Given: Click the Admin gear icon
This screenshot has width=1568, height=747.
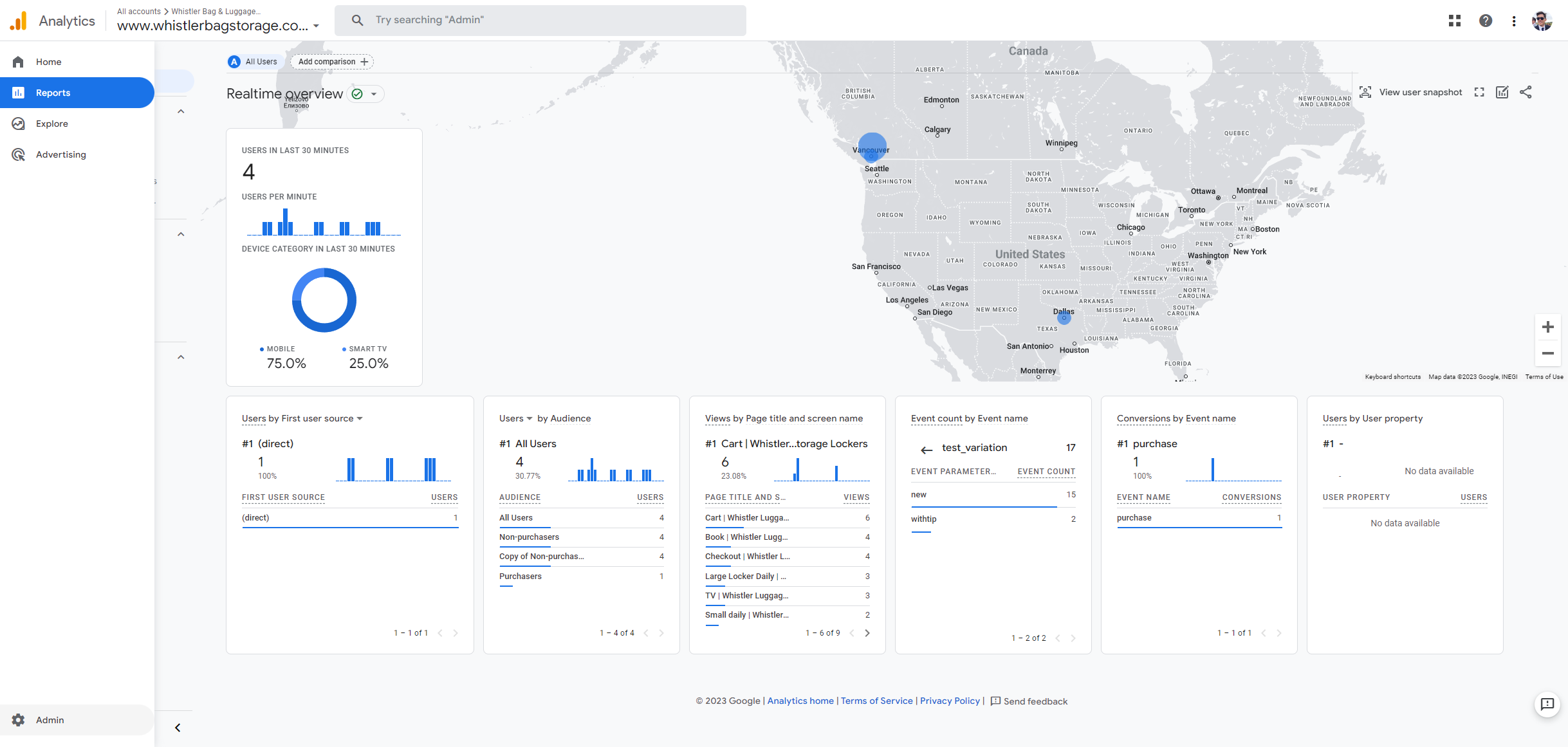Looking at the screenshot, I should tap(18, 720).
